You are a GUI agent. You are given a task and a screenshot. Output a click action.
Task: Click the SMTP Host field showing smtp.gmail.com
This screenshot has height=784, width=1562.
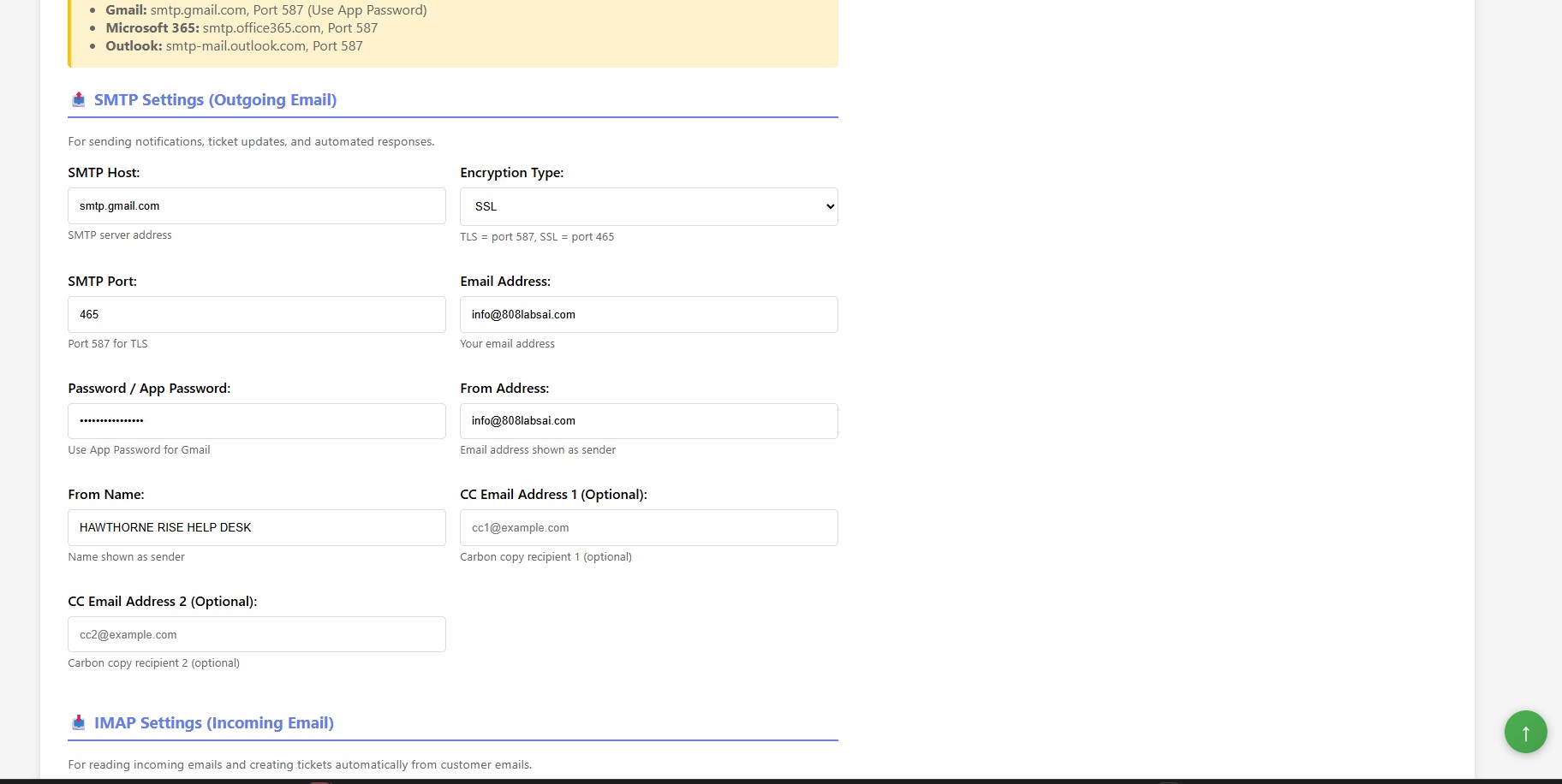[256, 205]
